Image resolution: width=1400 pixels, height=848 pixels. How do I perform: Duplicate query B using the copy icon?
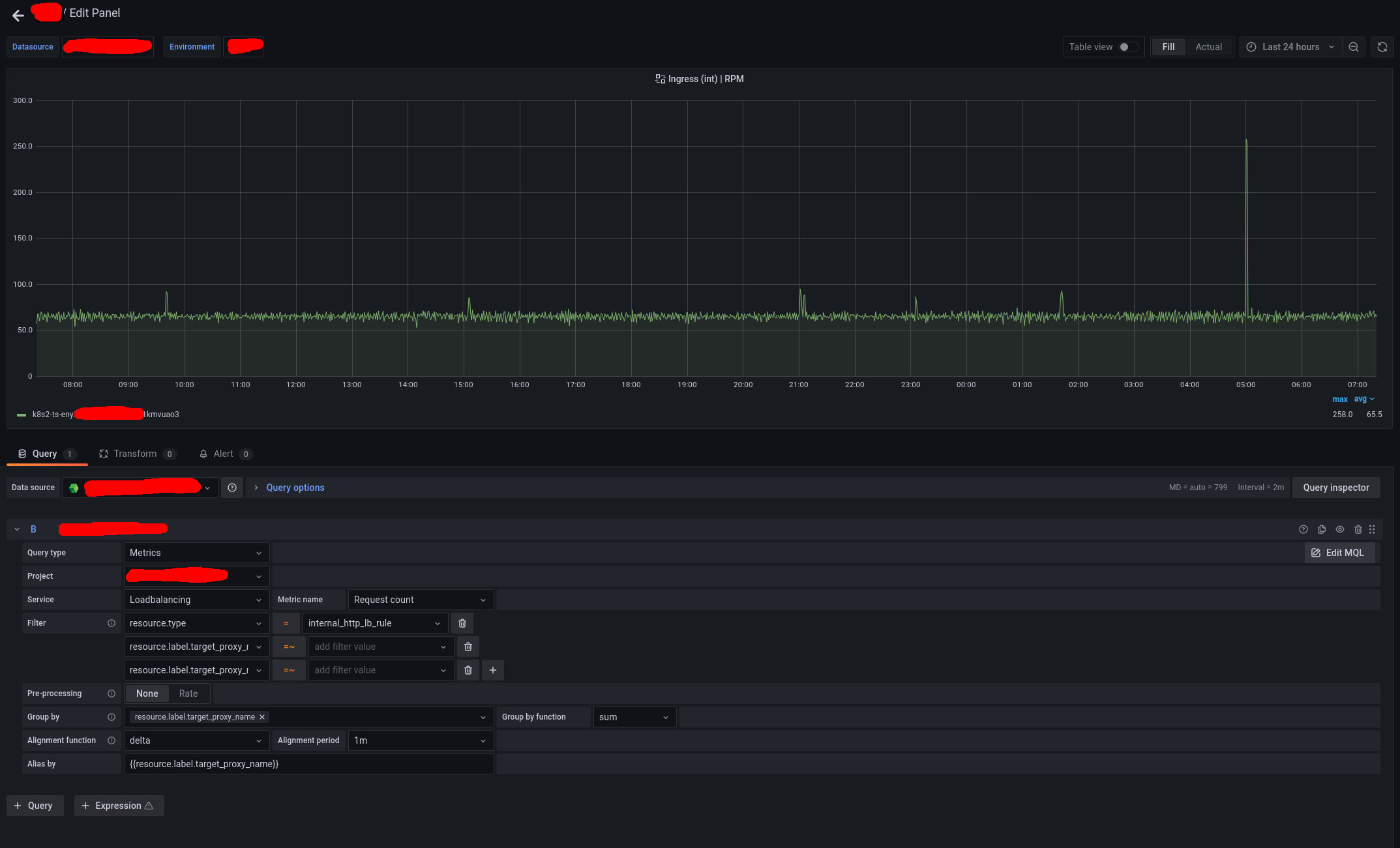1322,529
